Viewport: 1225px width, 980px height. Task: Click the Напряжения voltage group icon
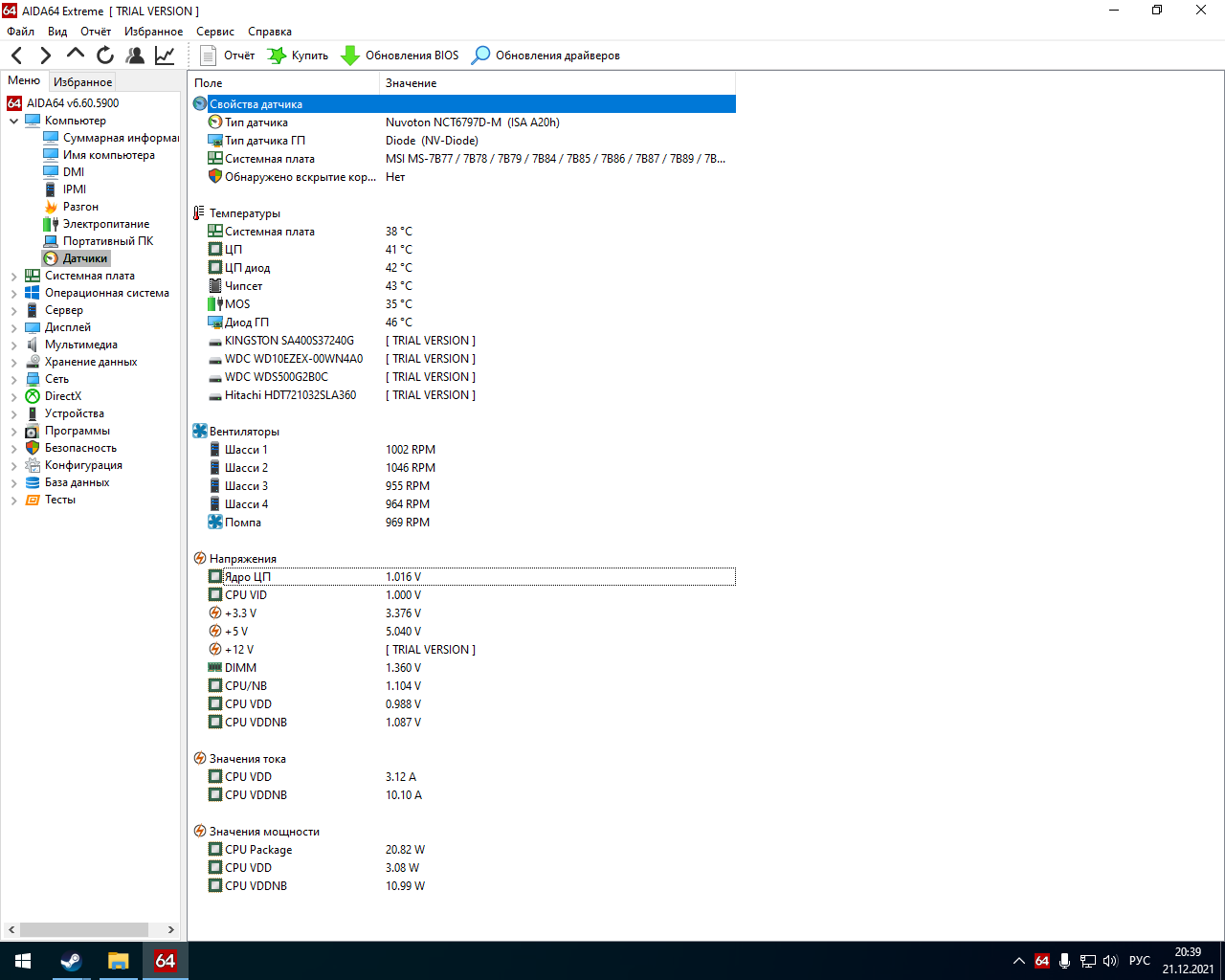click(199, 559)
